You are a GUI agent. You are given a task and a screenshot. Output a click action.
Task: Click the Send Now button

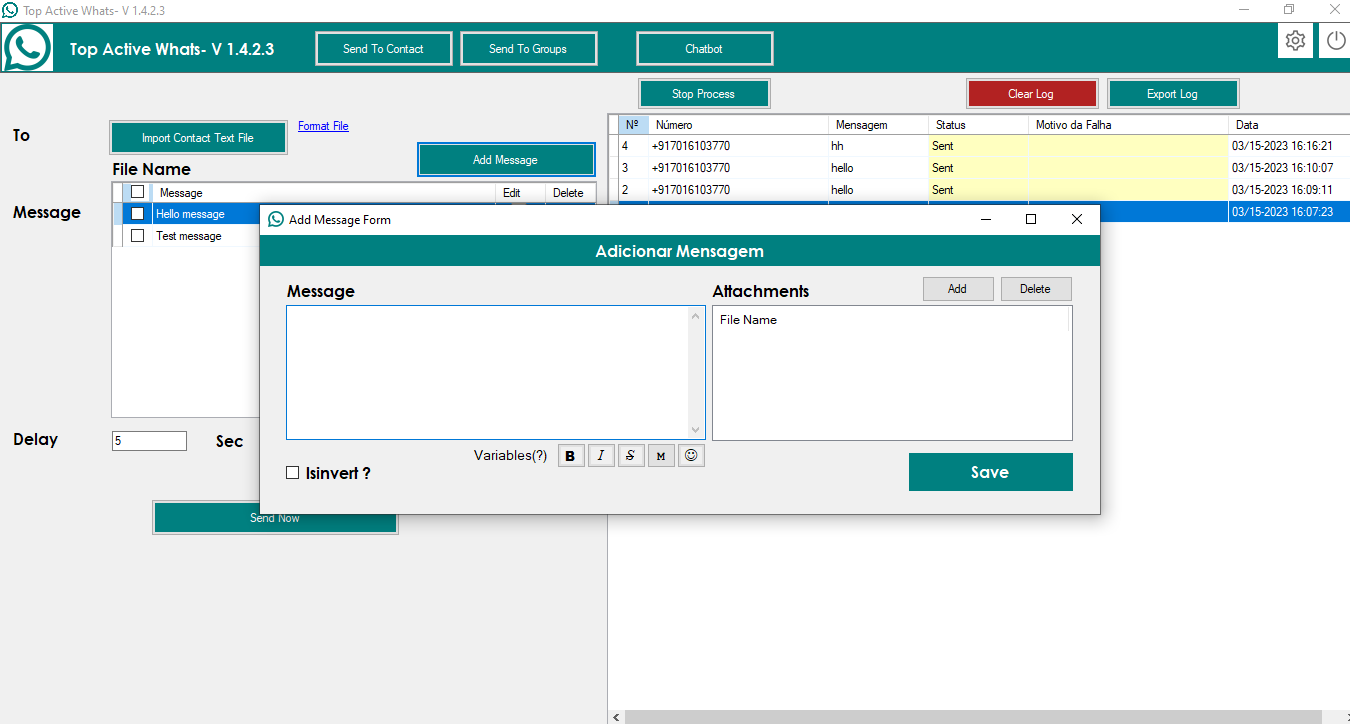pyautogui.click(x=275, y=518)
